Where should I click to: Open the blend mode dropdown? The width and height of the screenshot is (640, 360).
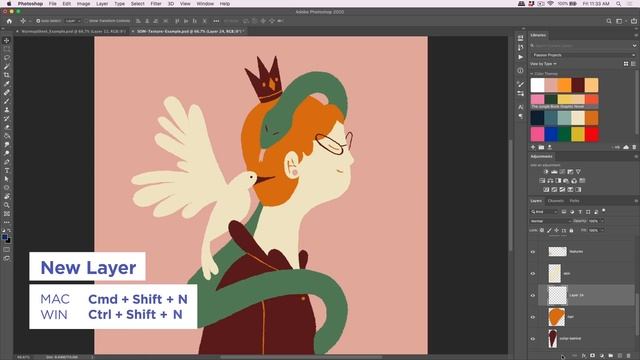(x=550, y=221)
